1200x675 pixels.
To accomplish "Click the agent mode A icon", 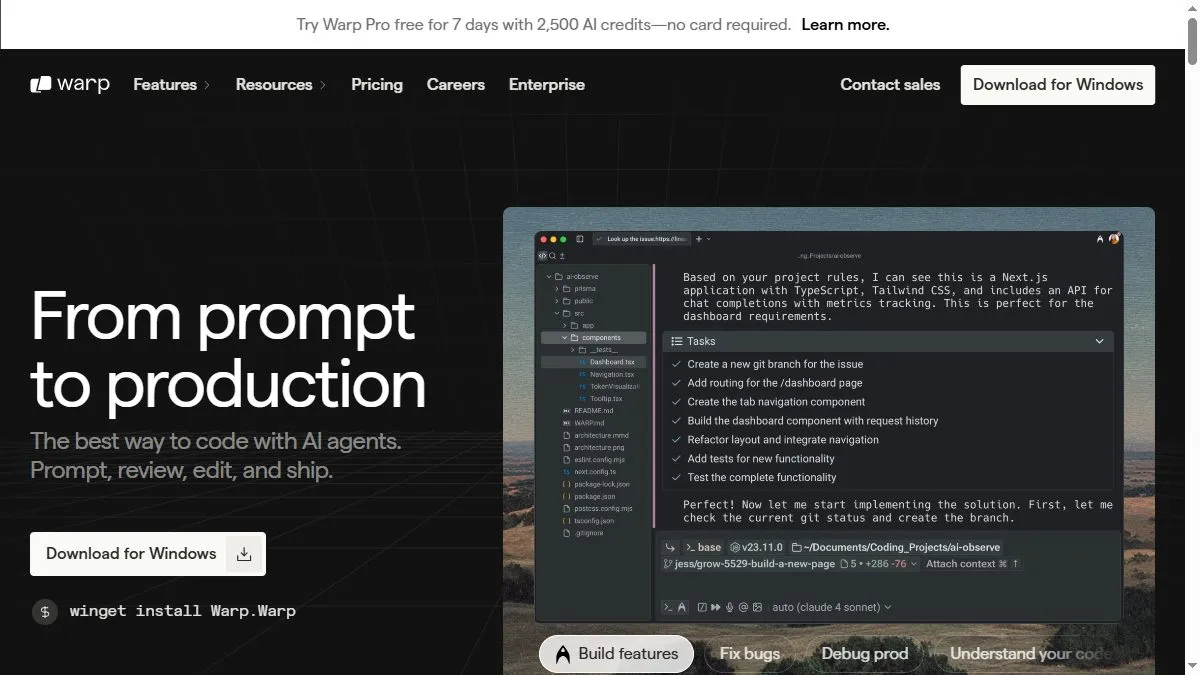I will click(x=682, y=607).
